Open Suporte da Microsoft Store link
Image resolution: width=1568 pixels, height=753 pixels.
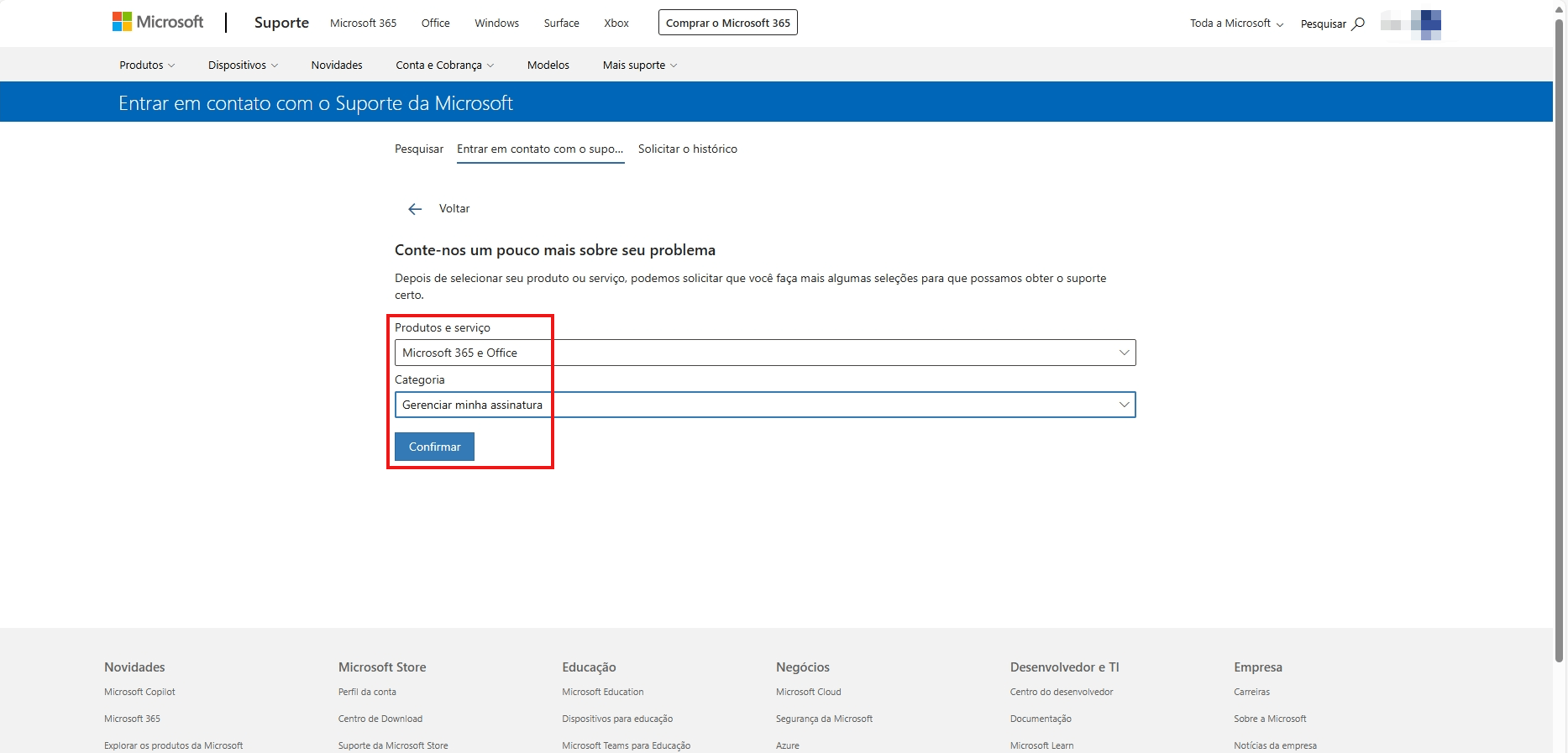(393, 745)
